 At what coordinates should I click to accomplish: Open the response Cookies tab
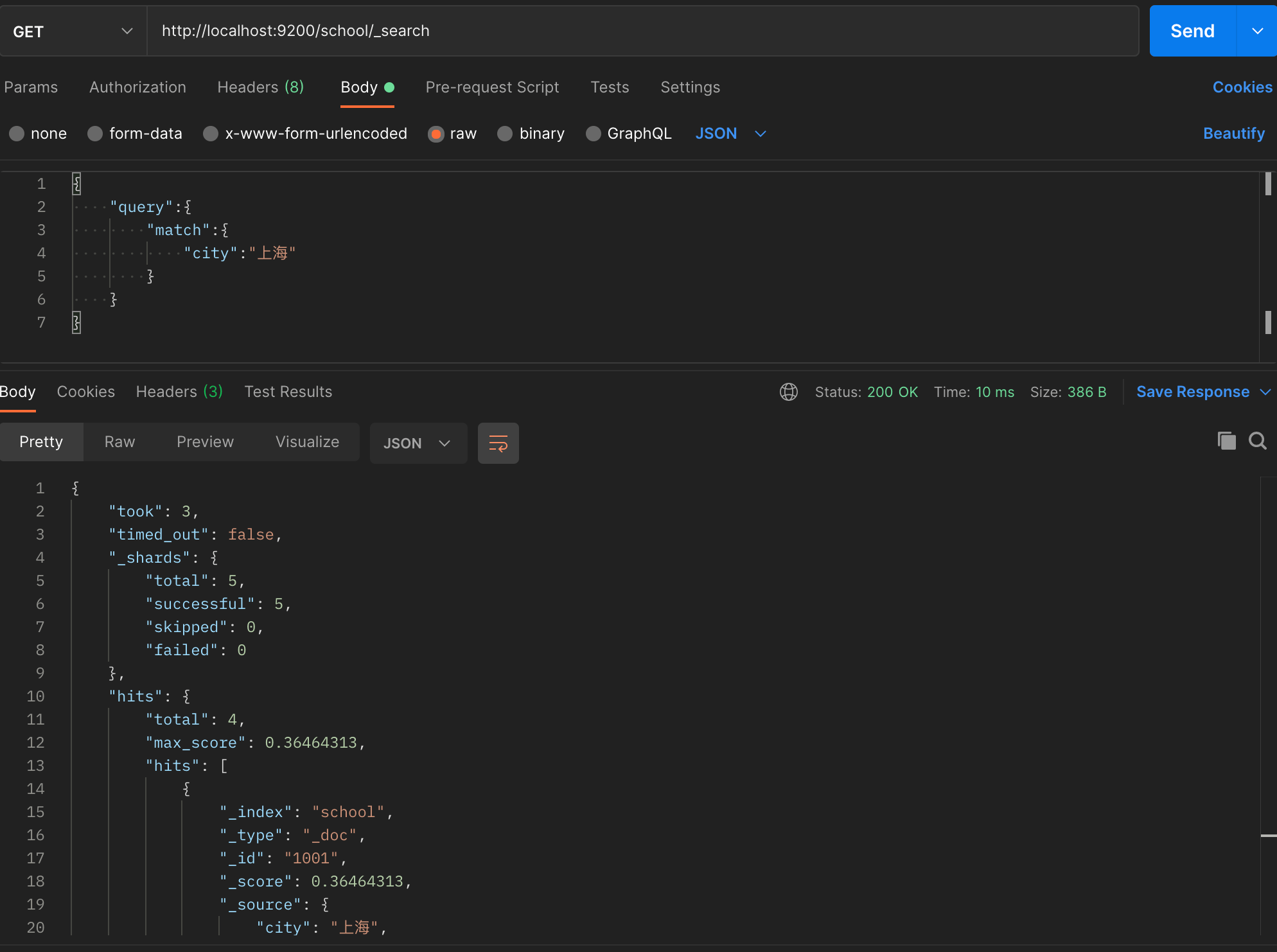[86, 392]
